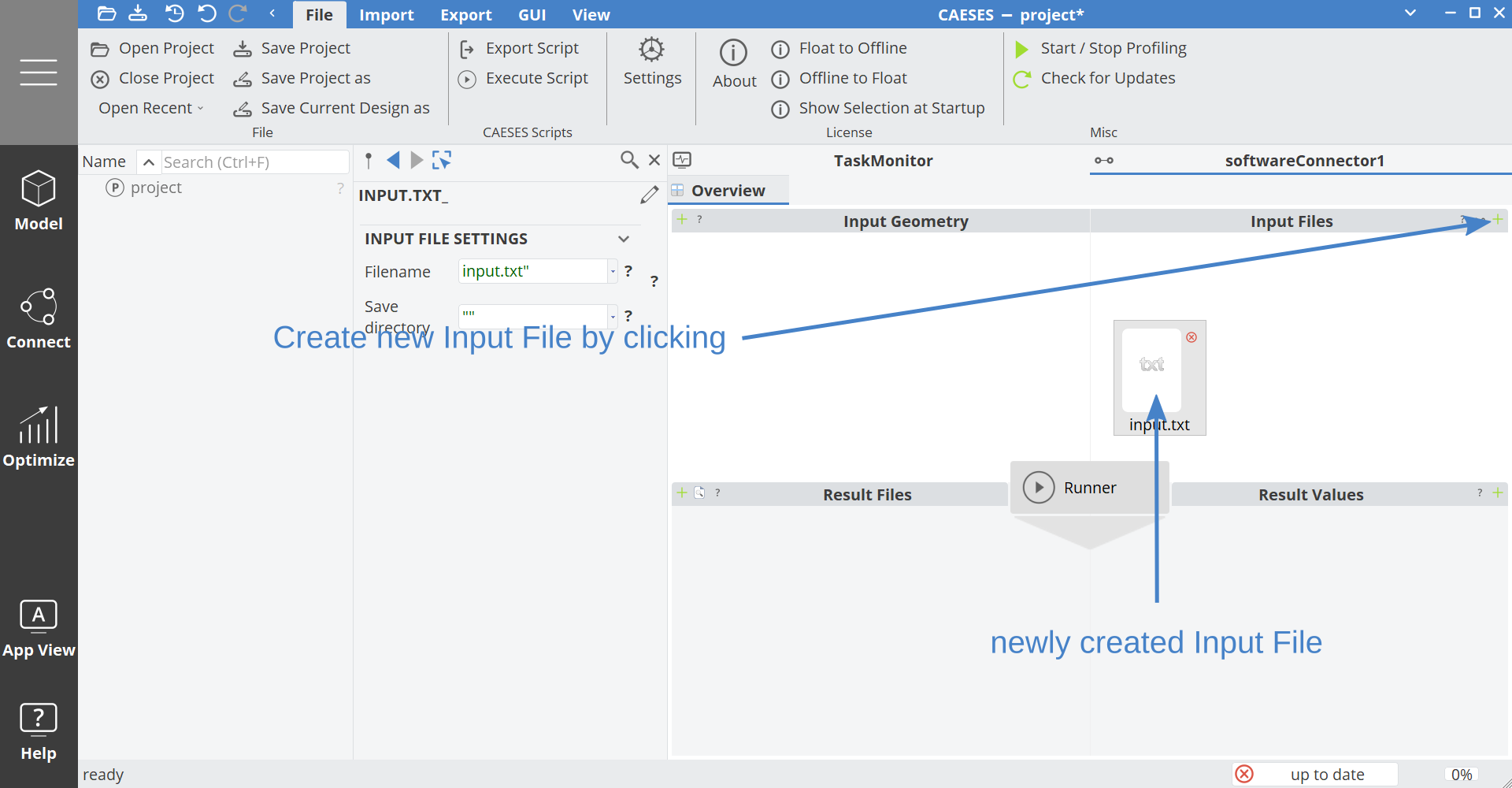Viewport: 1512px width, 788px height.
Task: Undo the last action from the title bar
Action: click(206, 13)
